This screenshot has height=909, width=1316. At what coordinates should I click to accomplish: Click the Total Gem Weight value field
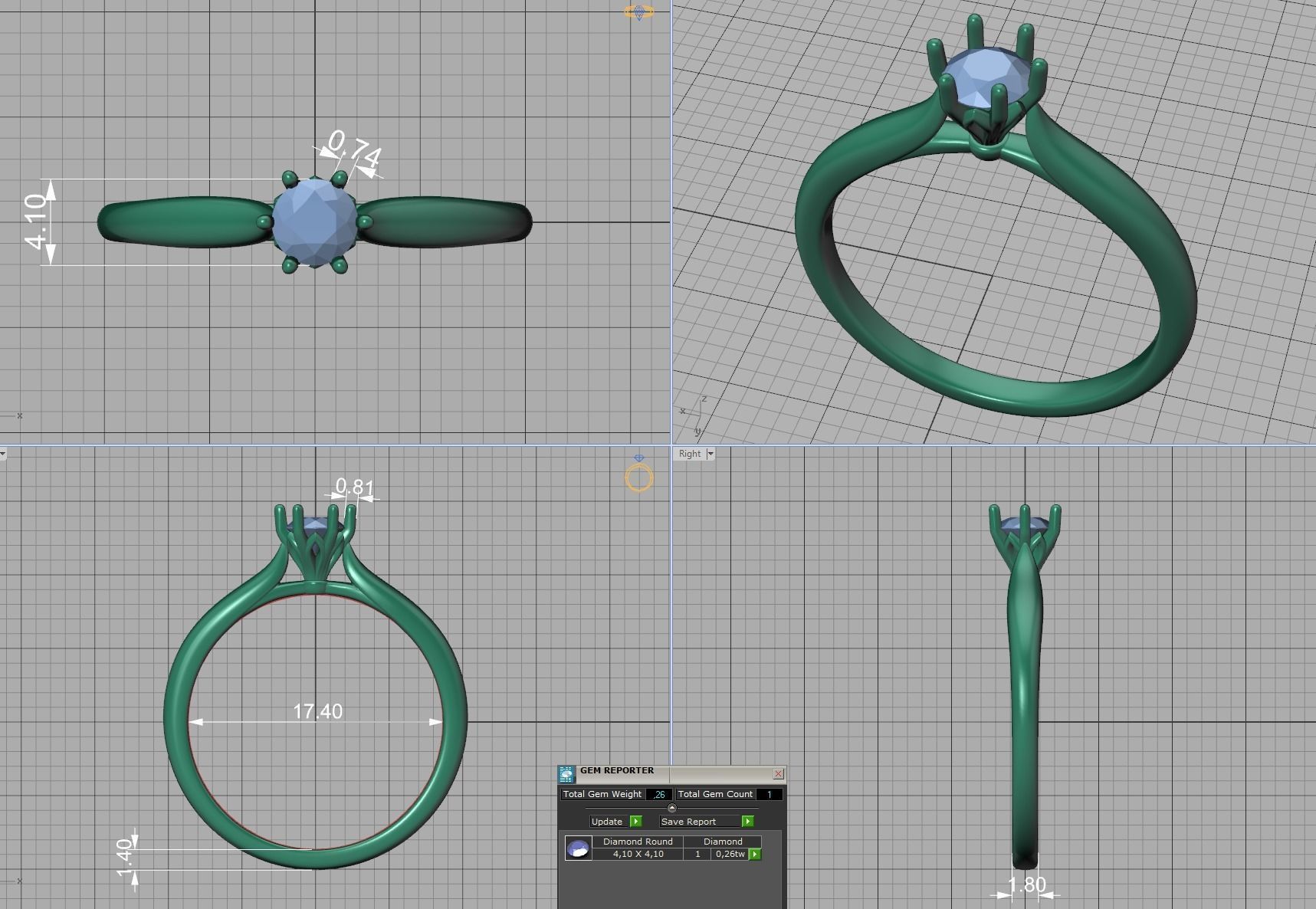pyautogui.click(x=659, y=794)
